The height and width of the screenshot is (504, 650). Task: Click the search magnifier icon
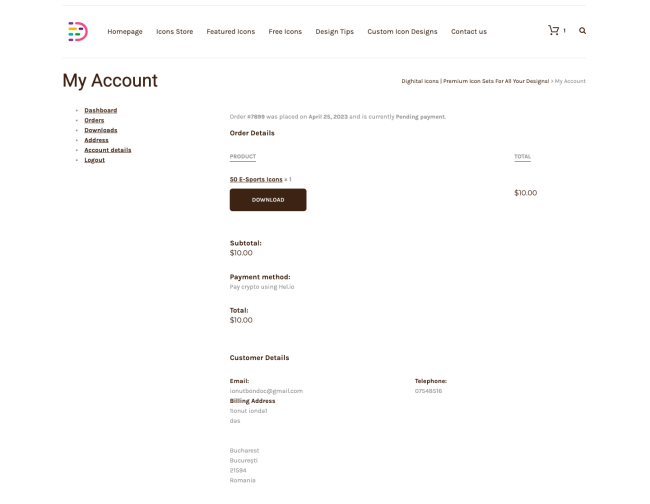coord(583,31)
